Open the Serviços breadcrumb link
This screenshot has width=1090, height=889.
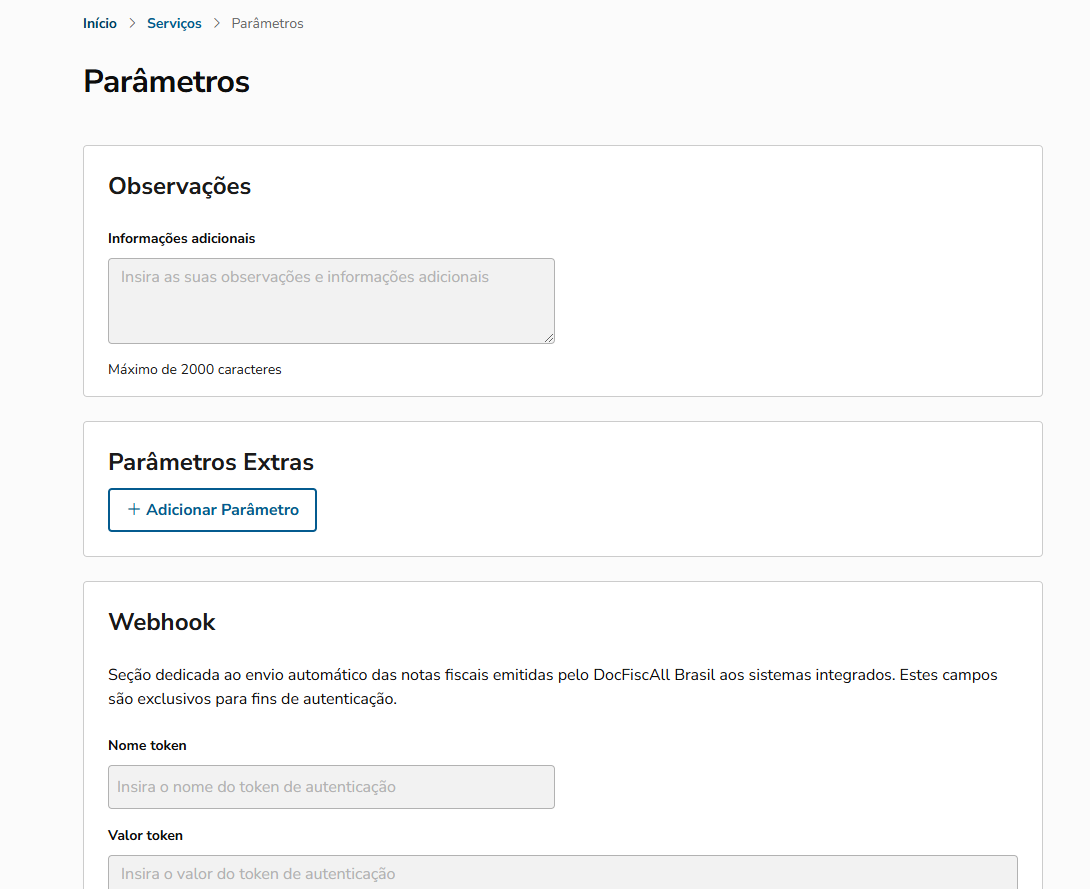174,23
